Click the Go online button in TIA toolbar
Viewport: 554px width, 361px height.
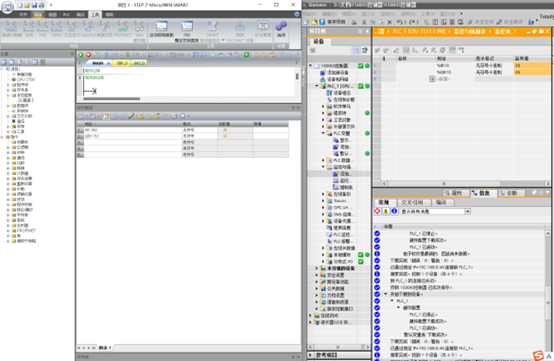pyautogui.click(x=480, y=22)
